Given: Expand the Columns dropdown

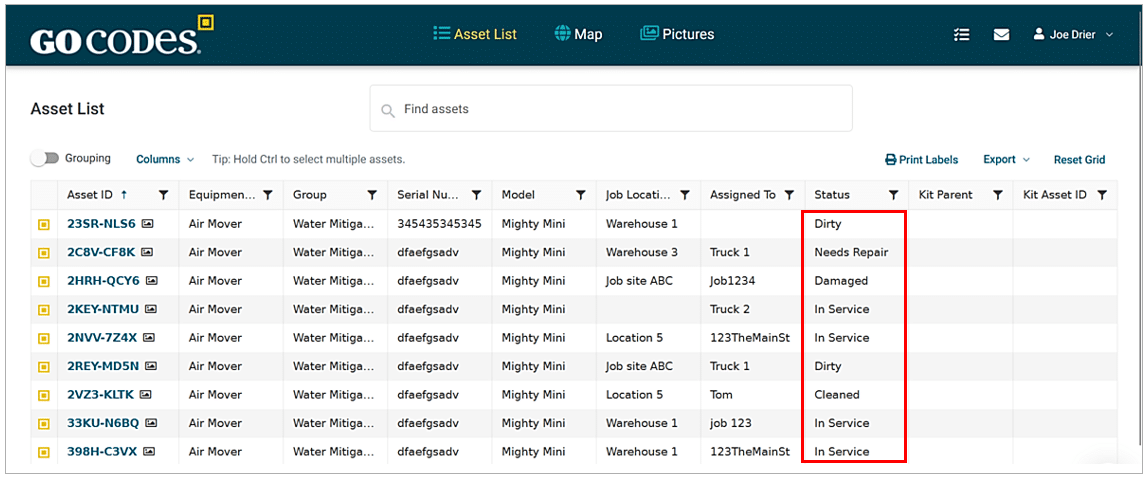Looking at the screenshot, I should point(165,160).
